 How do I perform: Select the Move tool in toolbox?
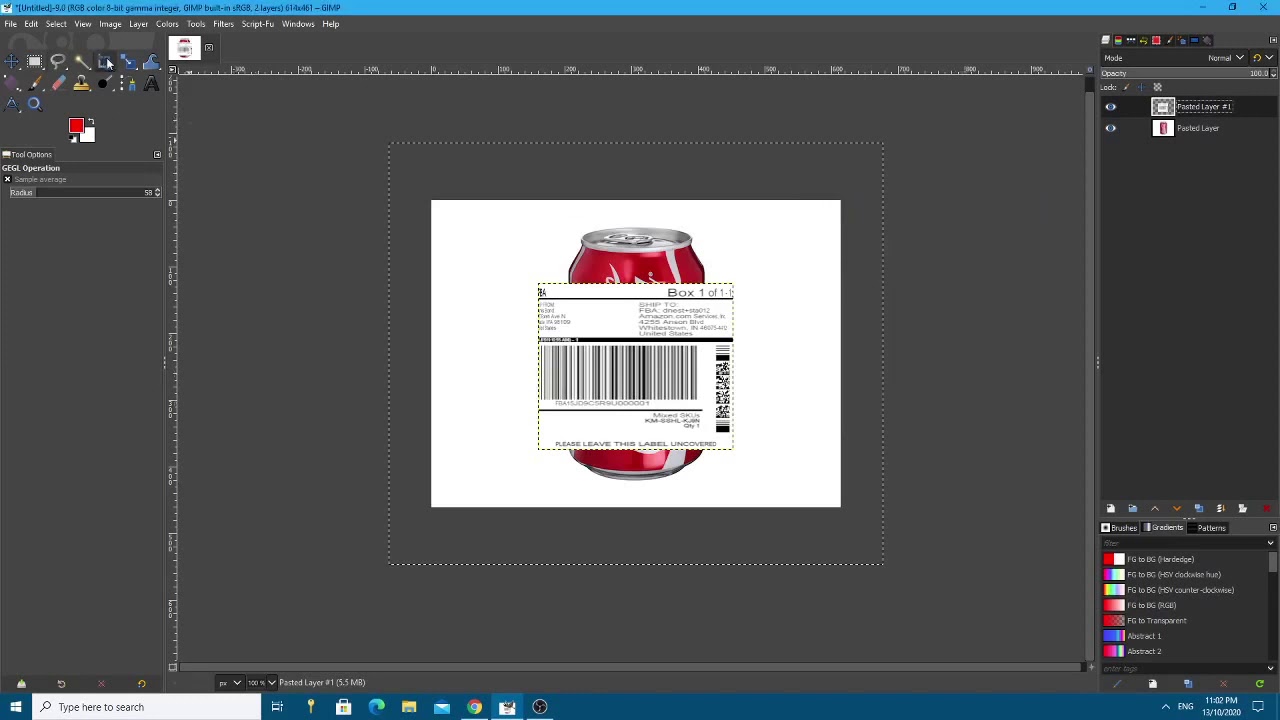pyautogui.click(x=11, y=62)
